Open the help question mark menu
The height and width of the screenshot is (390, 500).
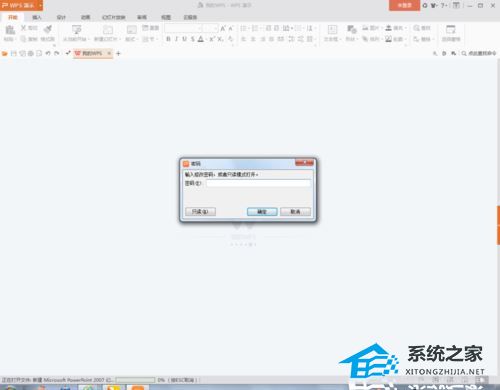[x=444, y=5]
